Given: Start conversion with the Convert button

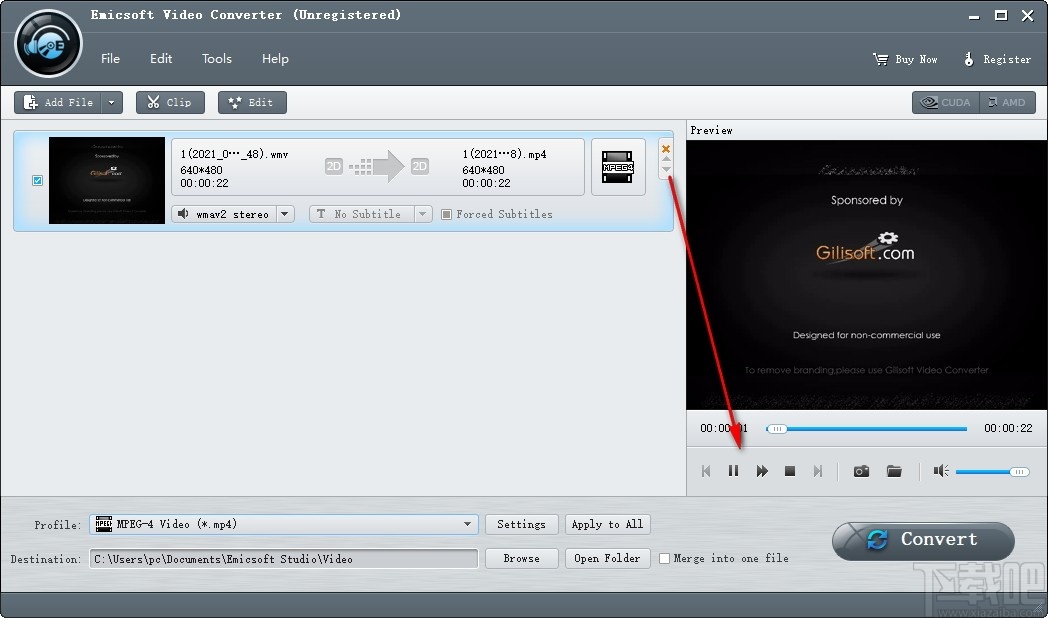Looking at the screenshot, I should point(922,540).
